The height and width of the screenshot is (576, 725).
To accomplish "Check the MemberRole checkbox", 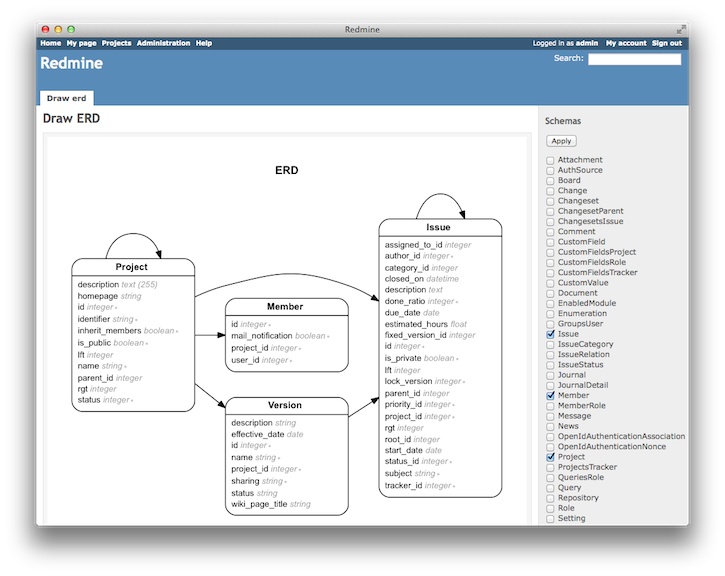I will tap(550, 406).
